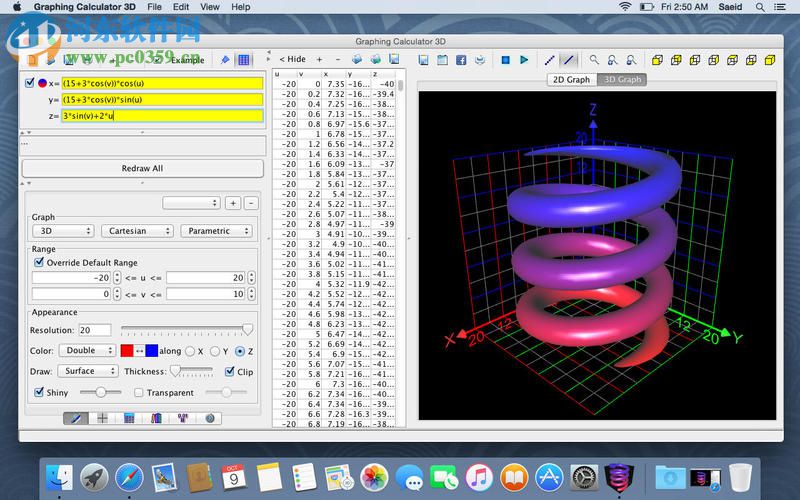Click the Spotlight search icon in menu bar
This screenshot has width=800, height=500.
pos(760,7)
